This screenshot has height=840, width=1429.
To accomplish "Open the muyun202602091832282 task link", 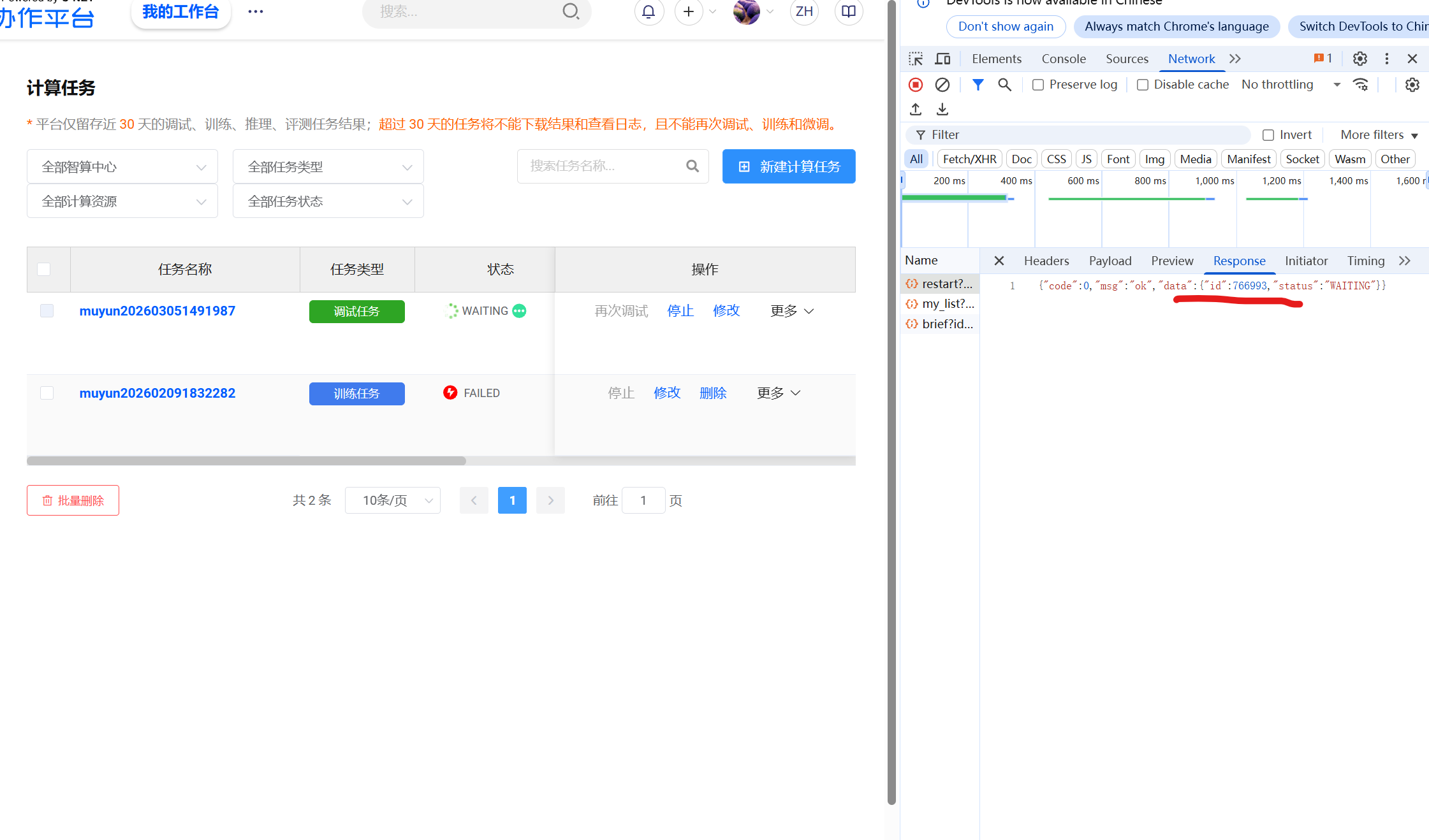I will coord(157,393).
